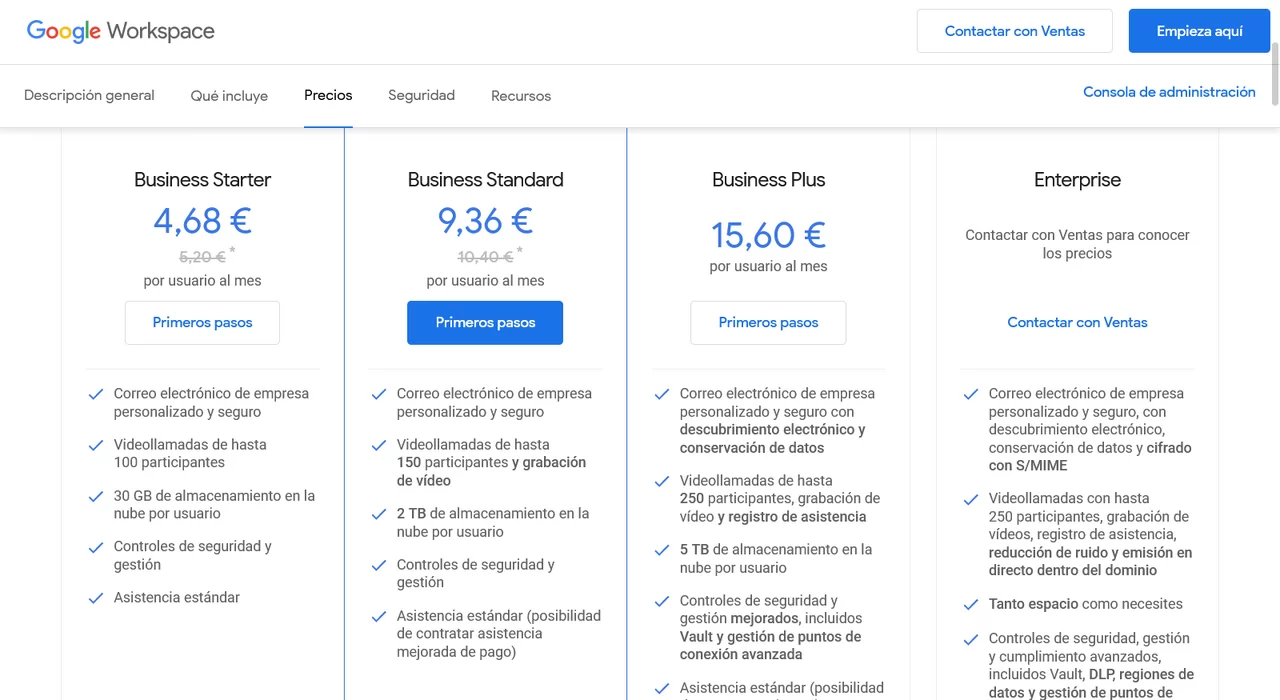The image size is (1280, 700).
Task: Click checkmark beside '30 GB de almacenamiento'
Action: 96,496
